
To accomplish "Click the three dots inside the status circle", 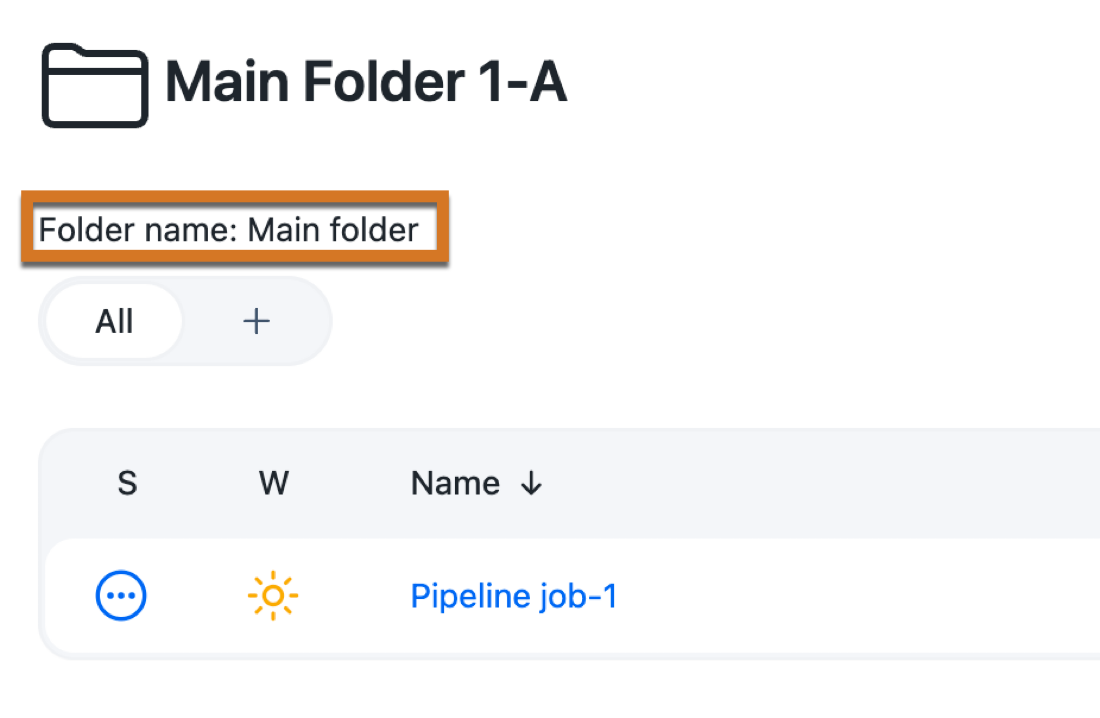I will tap(121, 596).
